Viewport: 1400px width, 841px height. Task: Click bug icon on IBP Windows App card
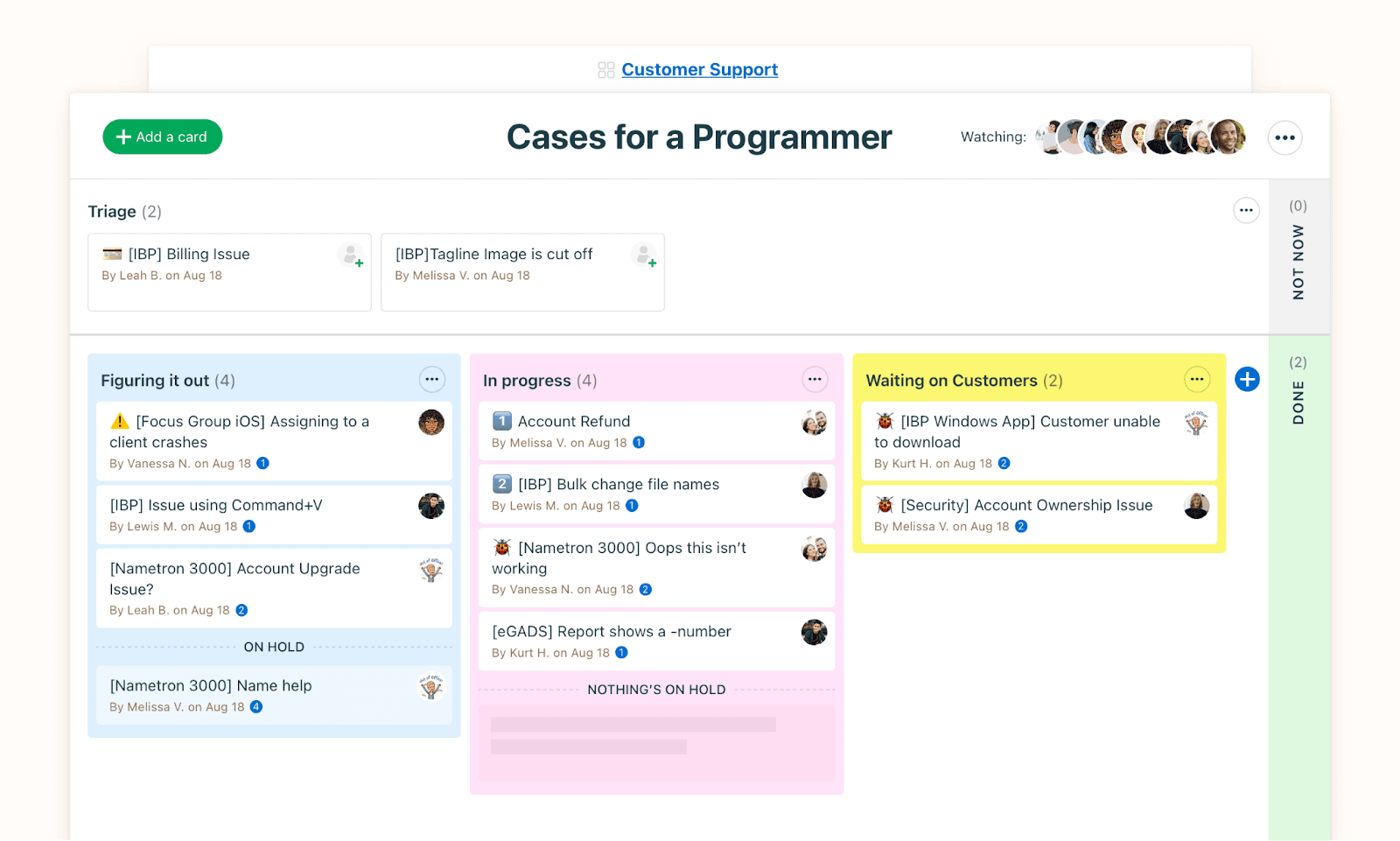[885, 421]
